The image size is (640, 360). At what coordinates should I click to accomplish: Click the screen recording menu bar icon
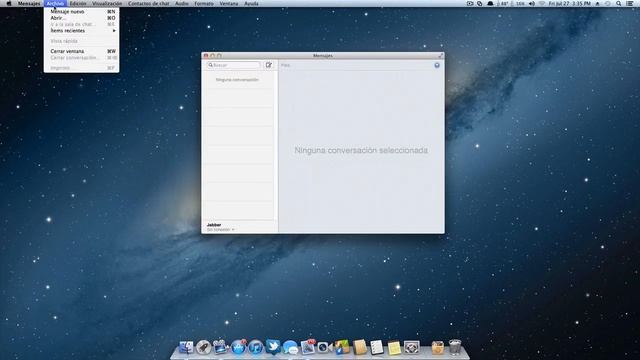point(470,3)
